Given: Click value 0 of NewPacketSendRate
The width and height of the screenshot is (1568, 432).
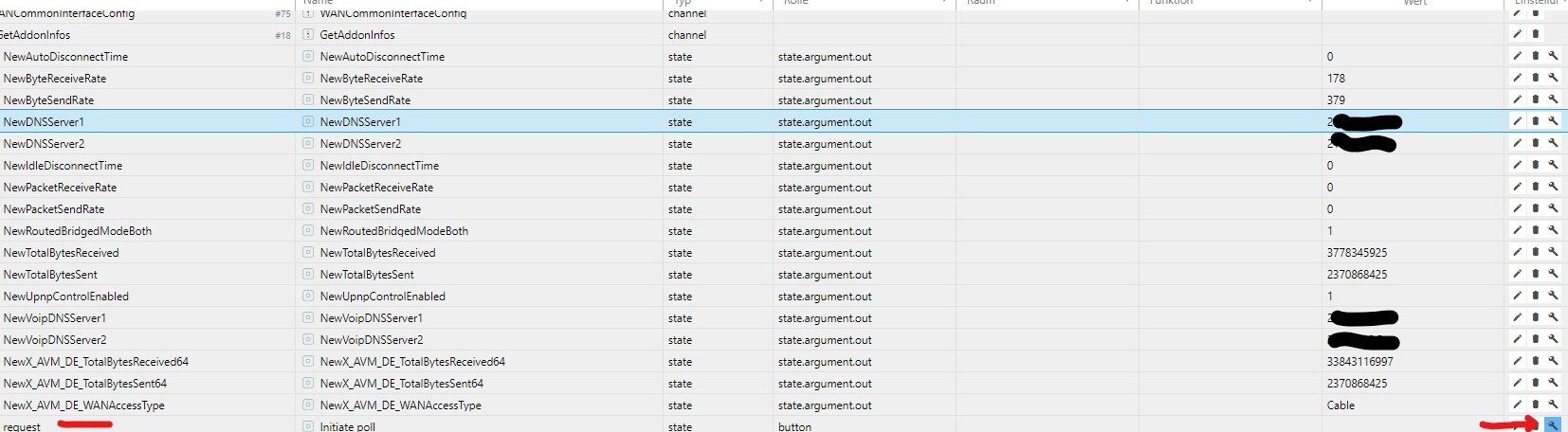Looking at the screenshot, I should (x=1330, y=209).
